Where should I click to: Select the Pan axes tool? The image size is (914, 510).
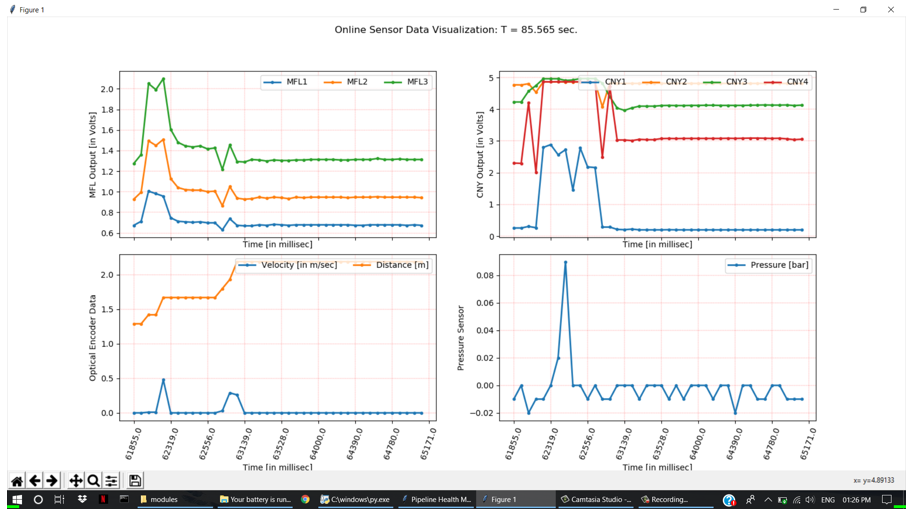click(75, 481)
